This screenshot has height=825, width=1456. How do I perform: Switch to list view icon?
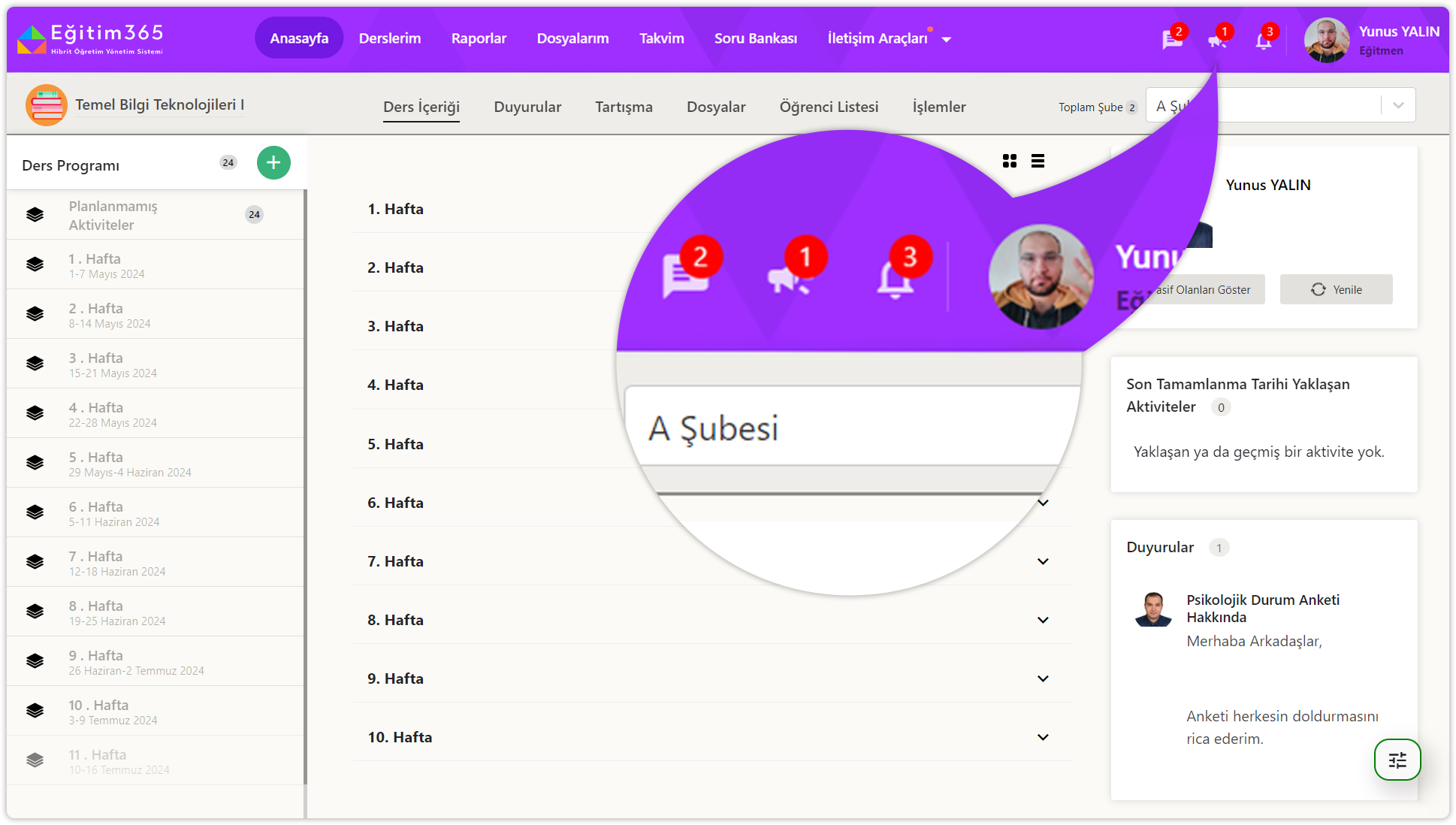click(x=1038, y=161)
